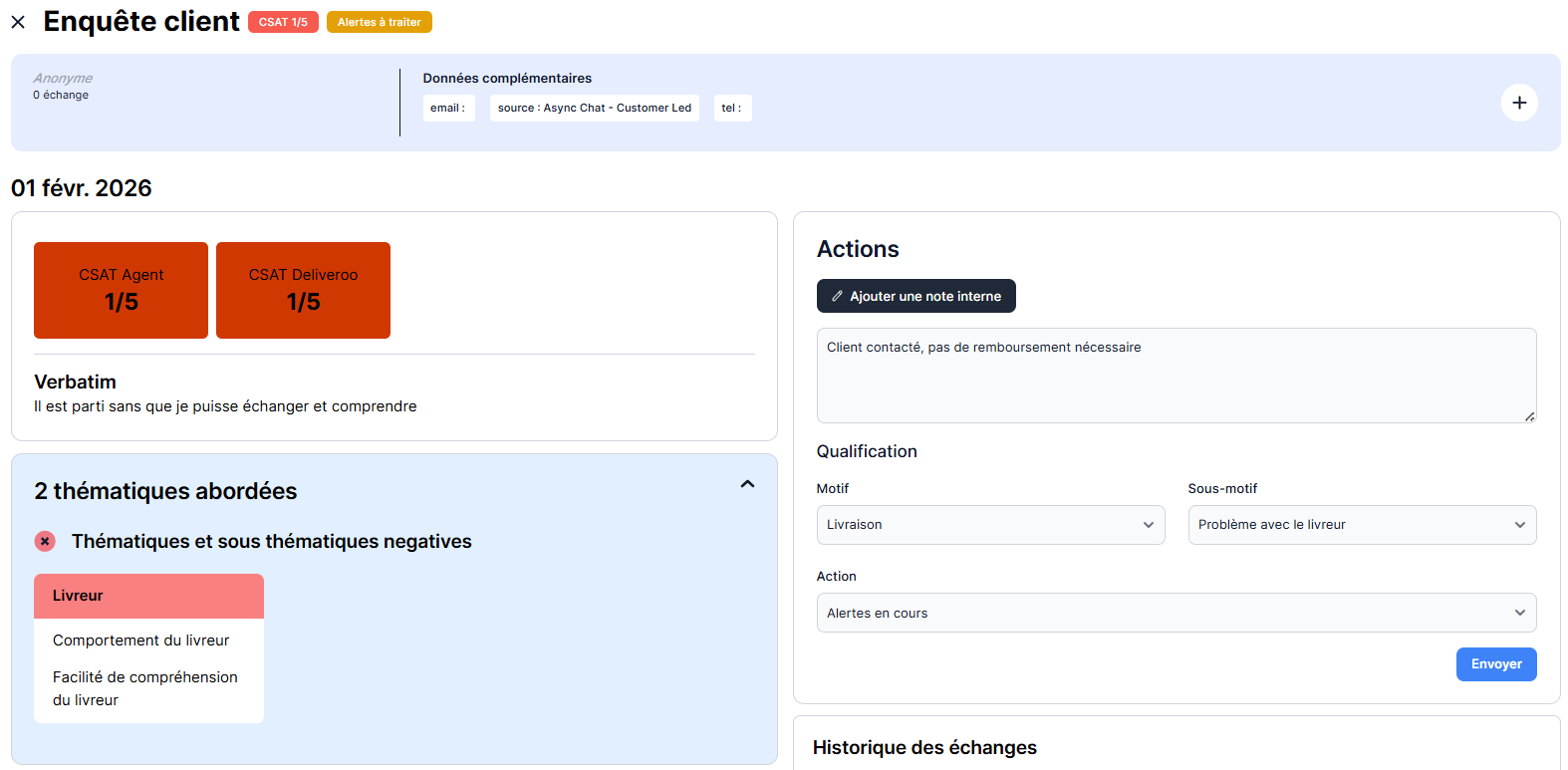The height and width of the screenshot is (770, 1568).
Task: Open the Sous-motif dropdown
Action: click(1361, 525)
